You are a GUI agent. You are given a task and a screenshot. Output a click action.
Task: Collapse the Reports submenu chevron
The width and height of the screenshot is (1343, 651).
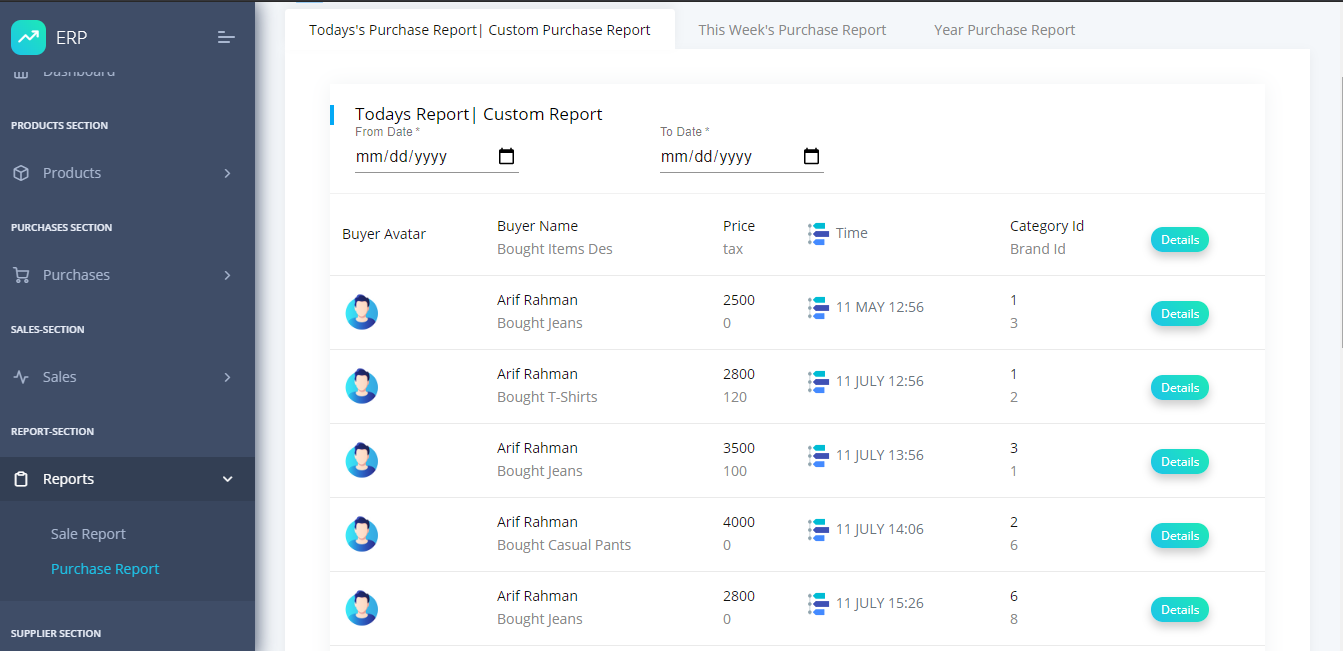(227, 479)
